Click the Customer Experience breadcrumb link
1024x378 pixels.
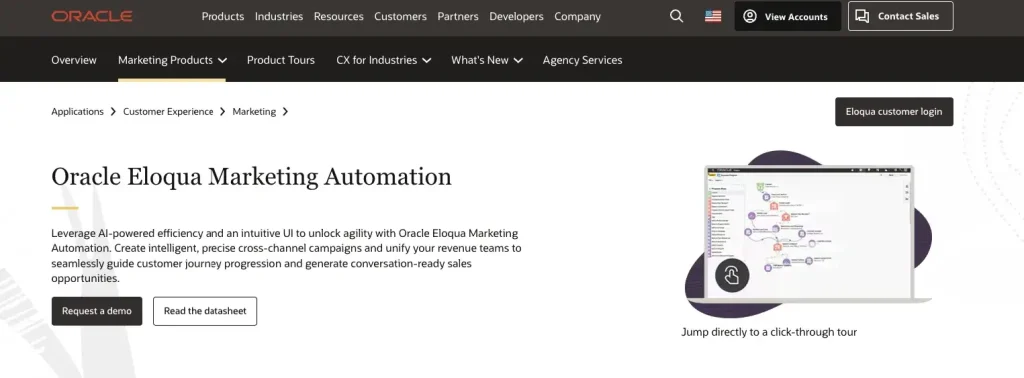click(x=168, y=112)
